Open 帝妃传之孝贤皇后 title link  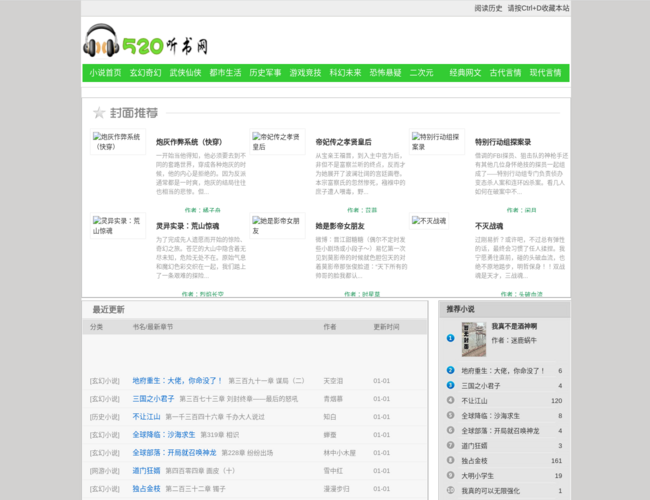coord(343,142)
